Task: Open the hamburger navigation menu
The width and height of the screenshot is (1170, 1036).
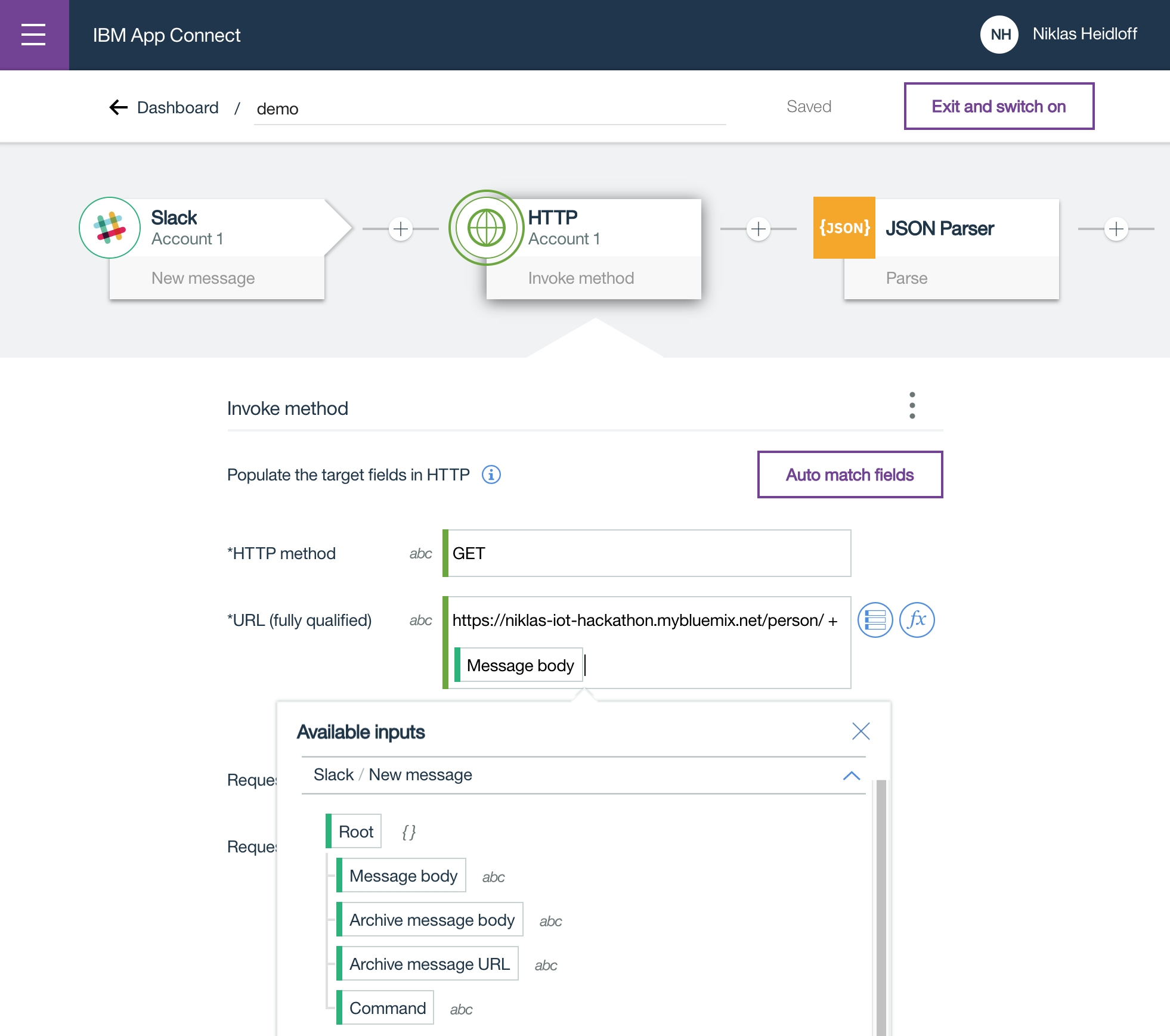Action: (34, 35)
